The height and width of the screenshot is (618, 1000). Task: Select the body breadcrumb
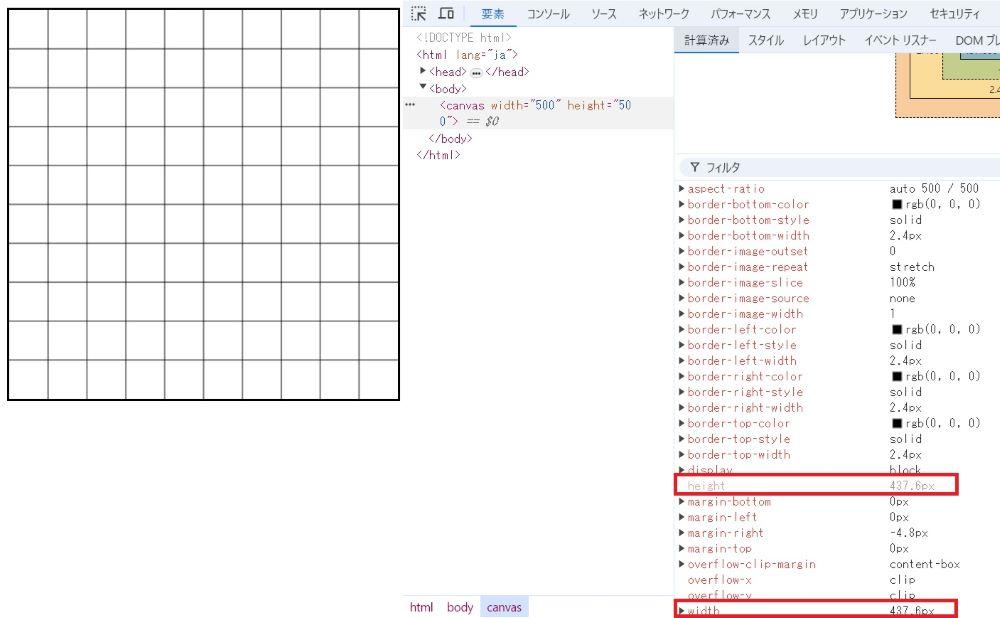459,607
